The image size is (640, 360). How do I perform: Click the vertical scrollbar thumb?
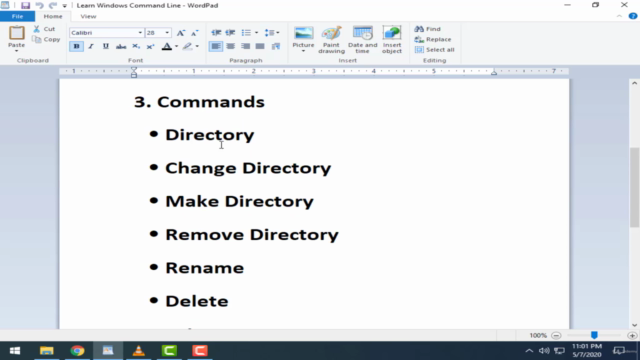(x=634, y=187)
